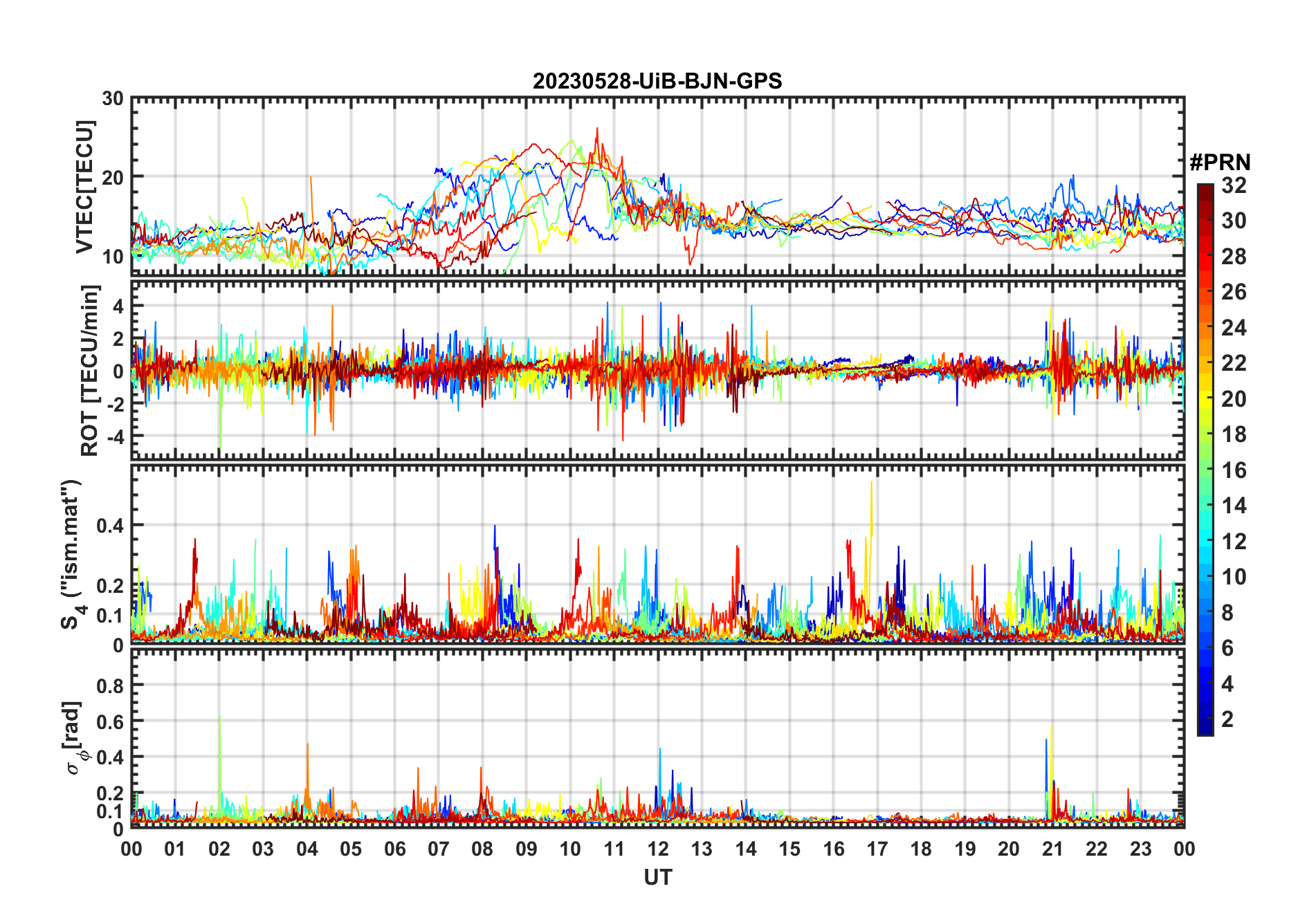The height and width of the screenshot is (920, 1316).
Task: Click colorbar tick label "30"
Action: 1234,221
